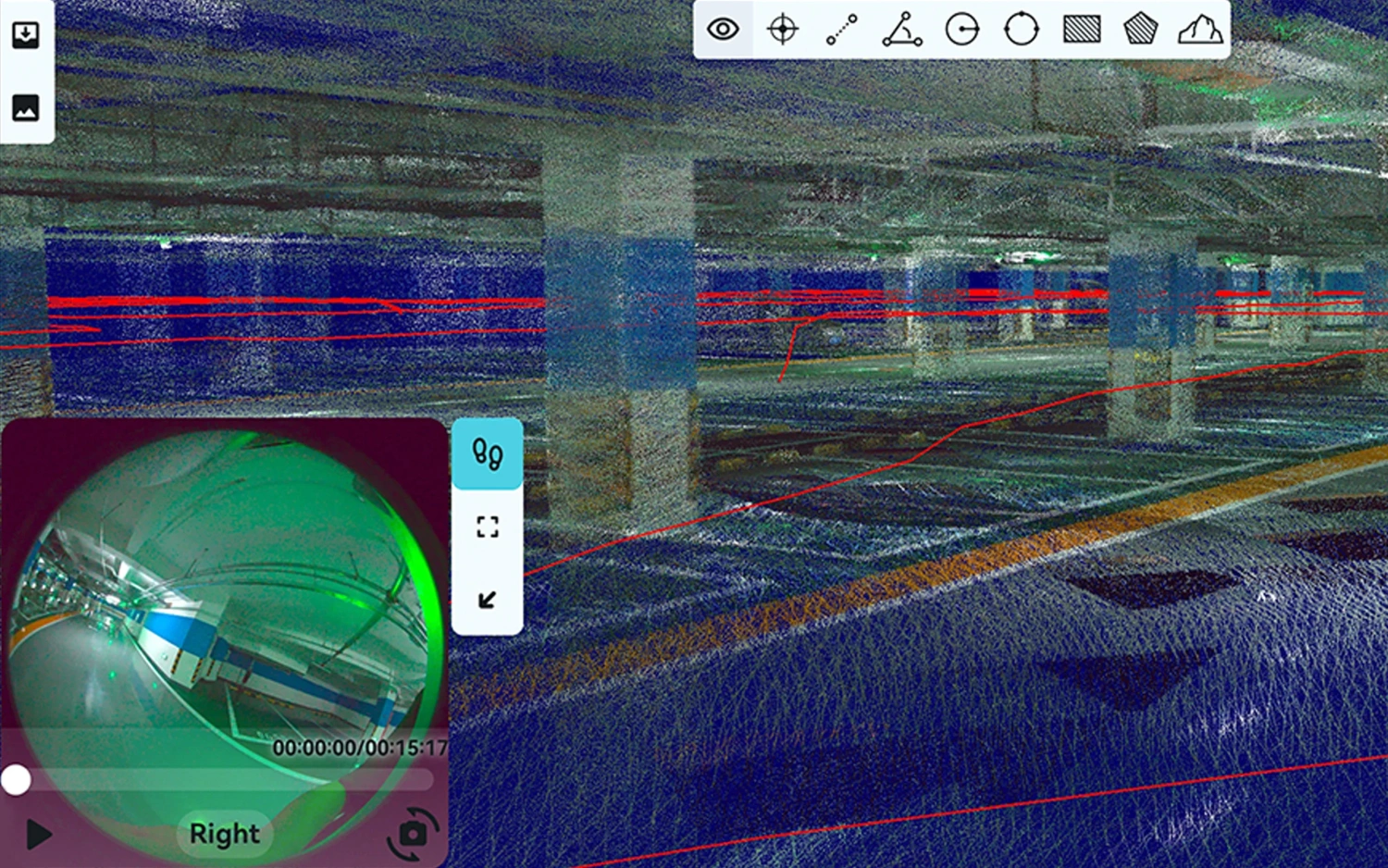This screenshot has height=868, width=1388.
Task: Click the Right camera label button
Action: (225, 834)
